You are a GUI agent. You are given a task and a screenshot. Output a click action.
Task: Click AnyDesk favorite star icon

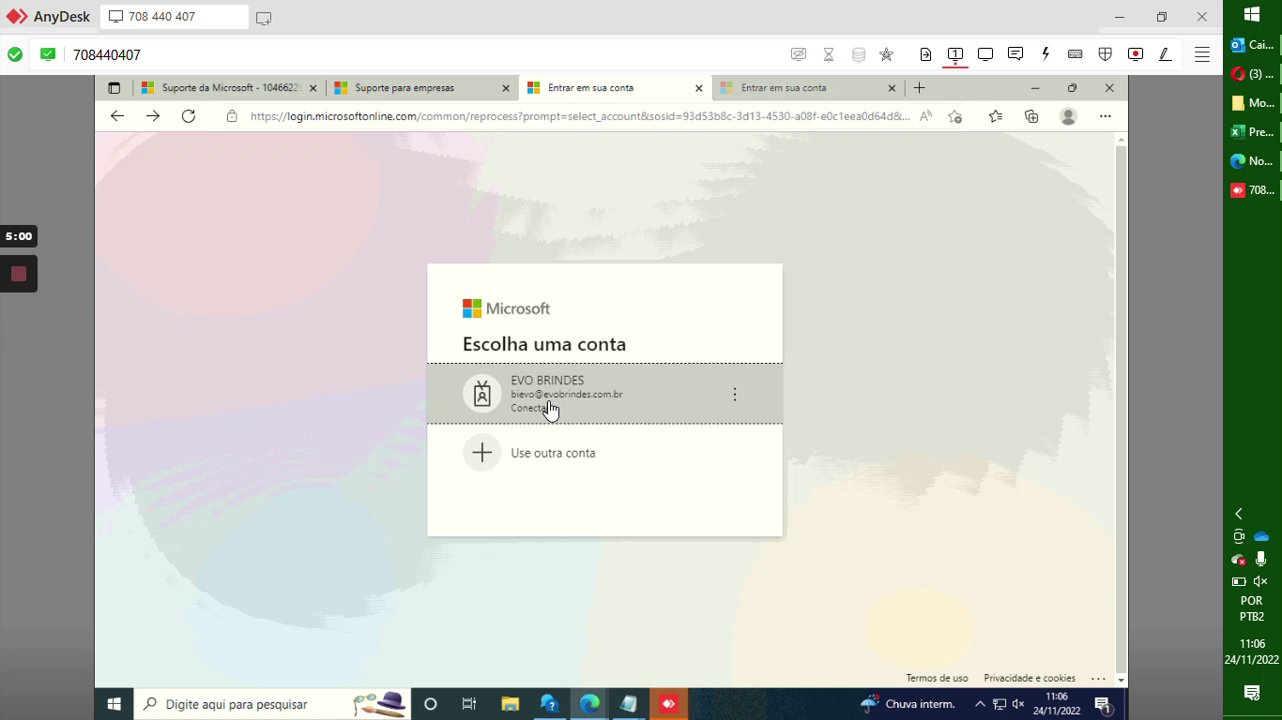(886, 55)
